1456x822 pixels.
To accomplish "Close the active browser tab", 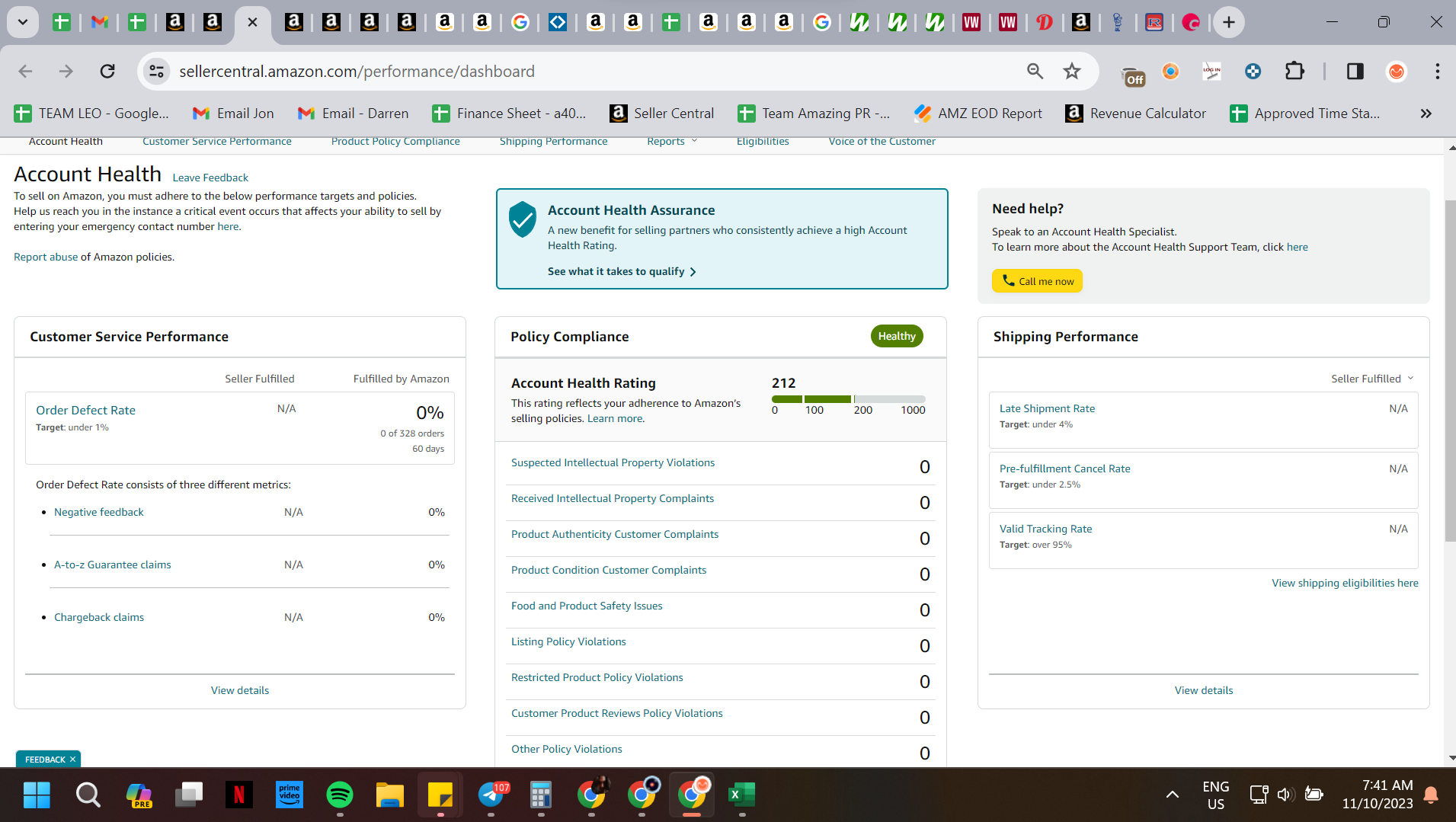I will [252, 22].
